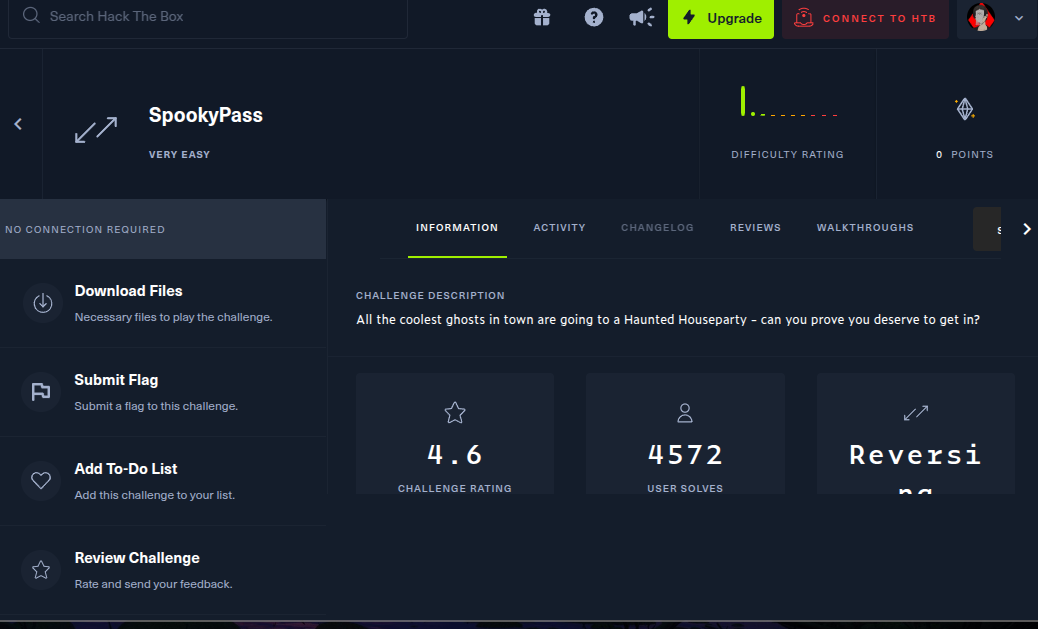Screen dimensions: 1038x629
Task: Go back with left chevron arrow
Action: [x=19, y=124]
